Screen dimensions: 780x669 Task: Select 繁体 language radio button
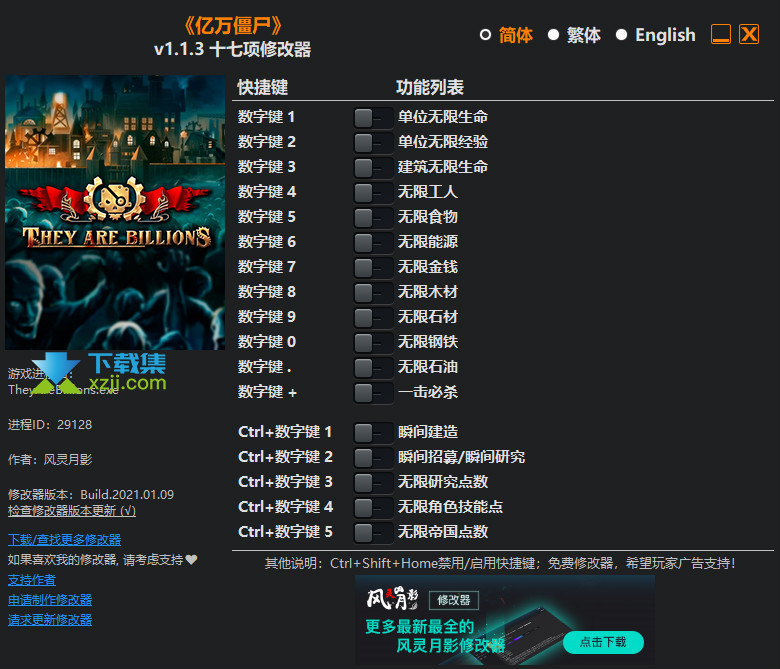pyautogui.click(x=553, y=35)
